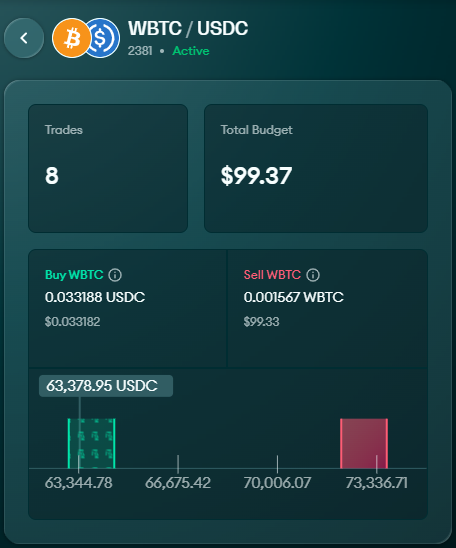Screen dimensions: 456x548
Task: Click the Trades label
Action: click(64, 130)
